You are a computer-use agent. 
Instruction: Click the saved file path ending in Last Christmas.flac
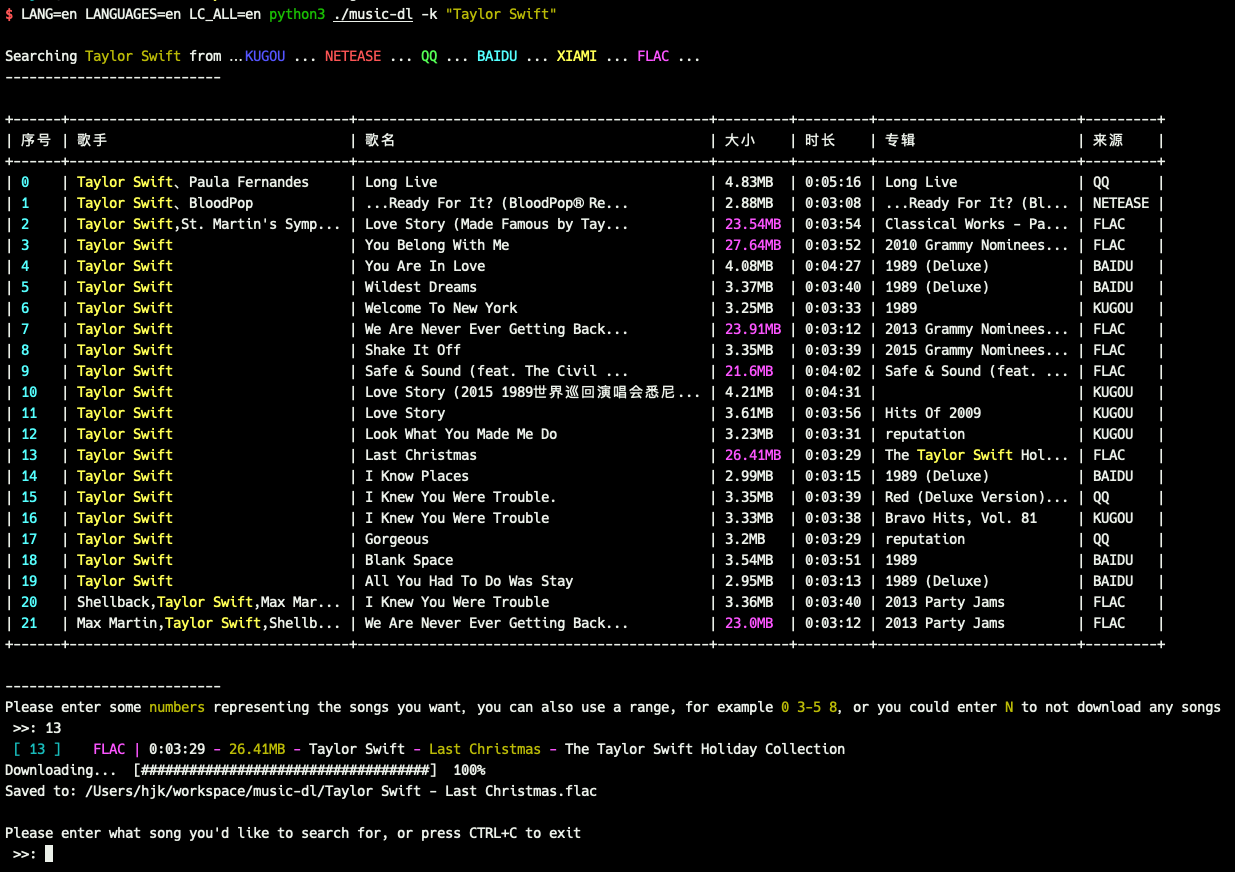point(341,791)
